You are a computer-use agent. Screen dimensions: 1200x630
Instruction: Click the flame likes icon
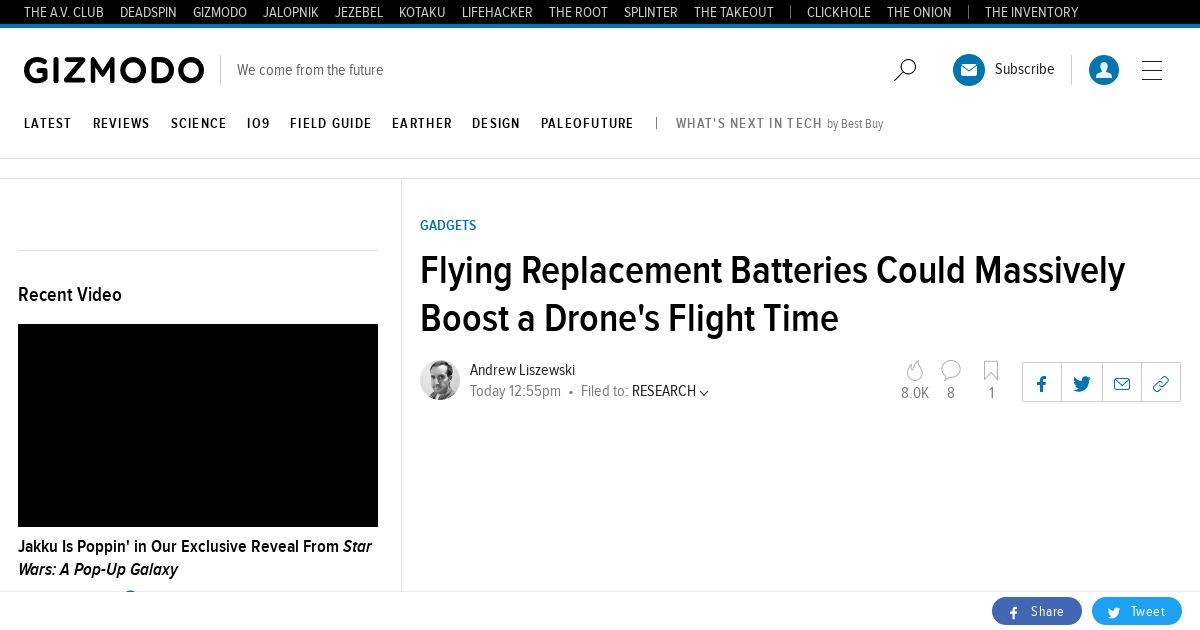(x=915, y=371)
